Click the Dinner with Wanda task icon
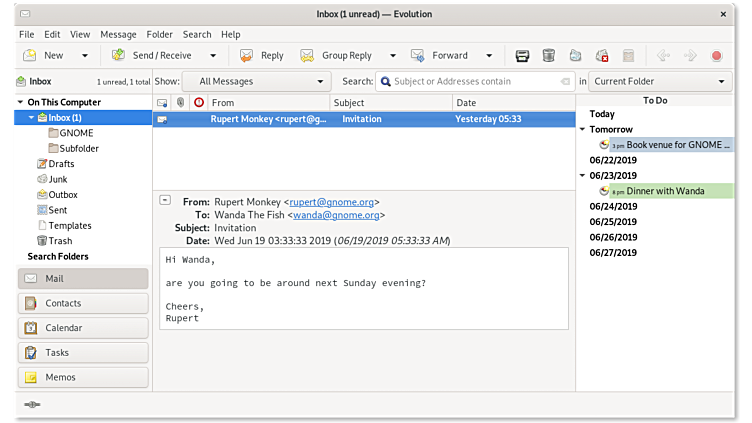The width and height of the screenshot is (752, 423). (604, 191)
